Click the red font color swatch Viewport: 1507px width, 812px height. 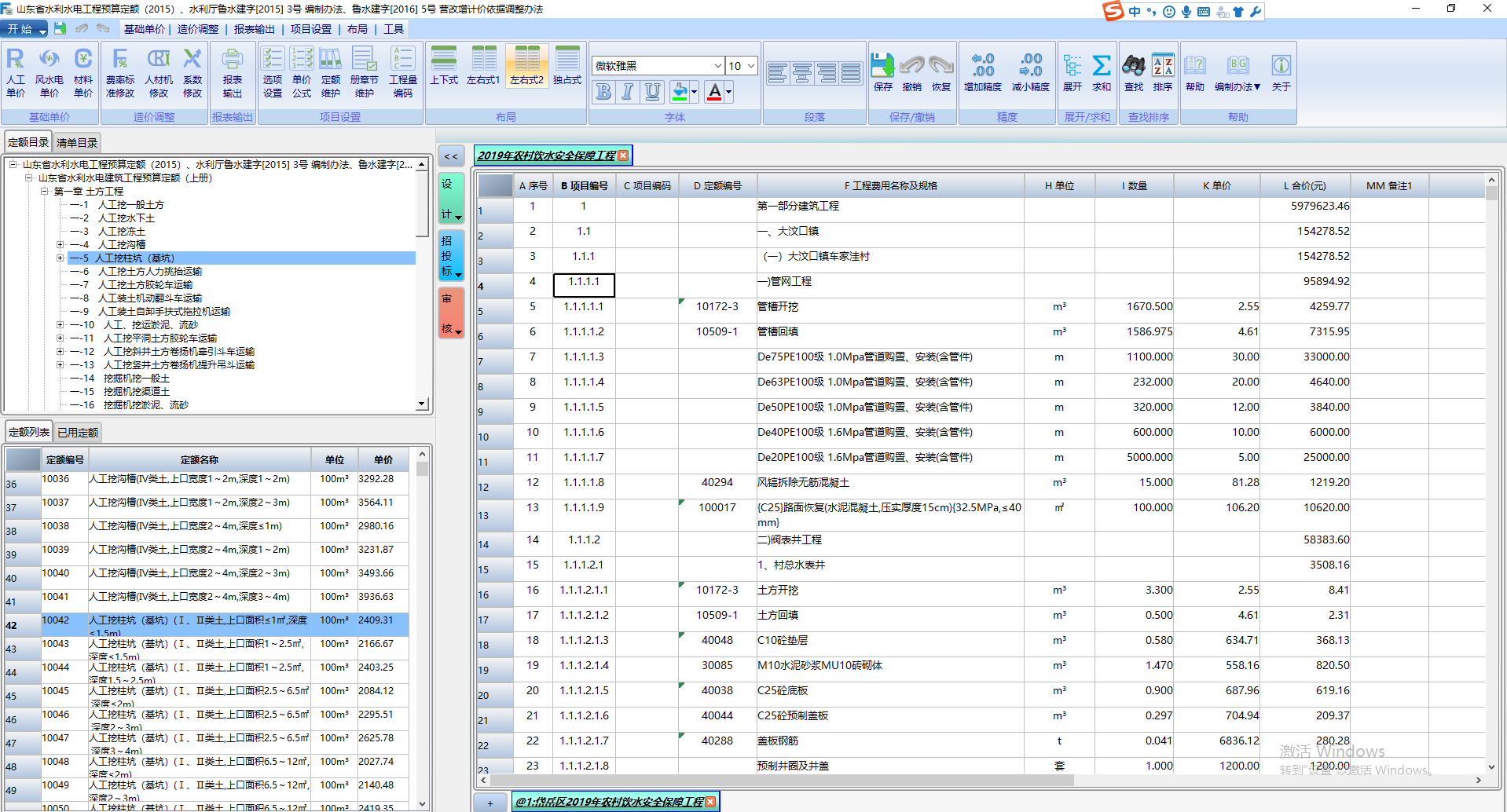tap(714, 93)
